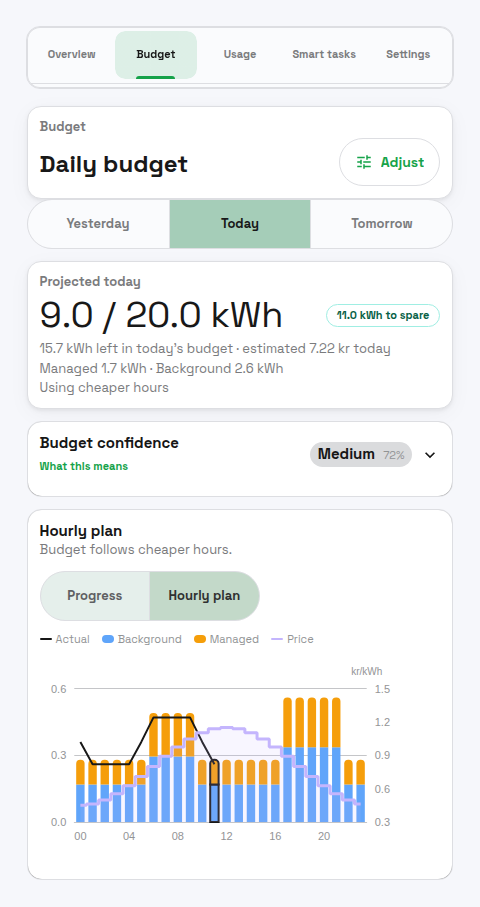The image size is (480, 907).
Task: Select the Hourly plan chart toggle
Action: pos(204,596)
